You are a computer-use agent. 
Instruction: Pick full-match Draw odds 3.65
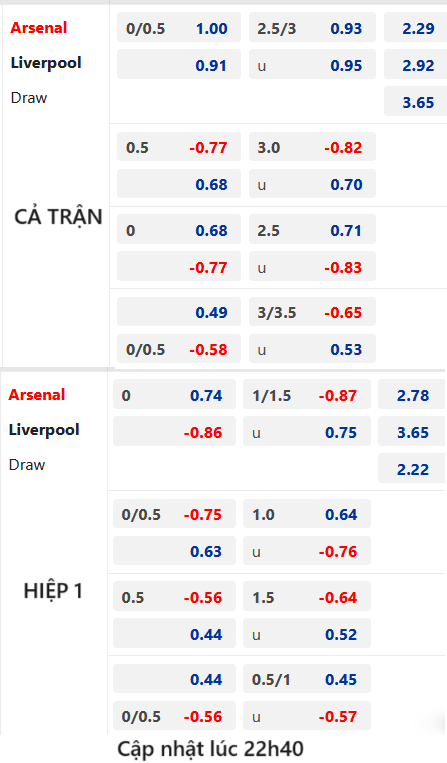tap(416, 101)
